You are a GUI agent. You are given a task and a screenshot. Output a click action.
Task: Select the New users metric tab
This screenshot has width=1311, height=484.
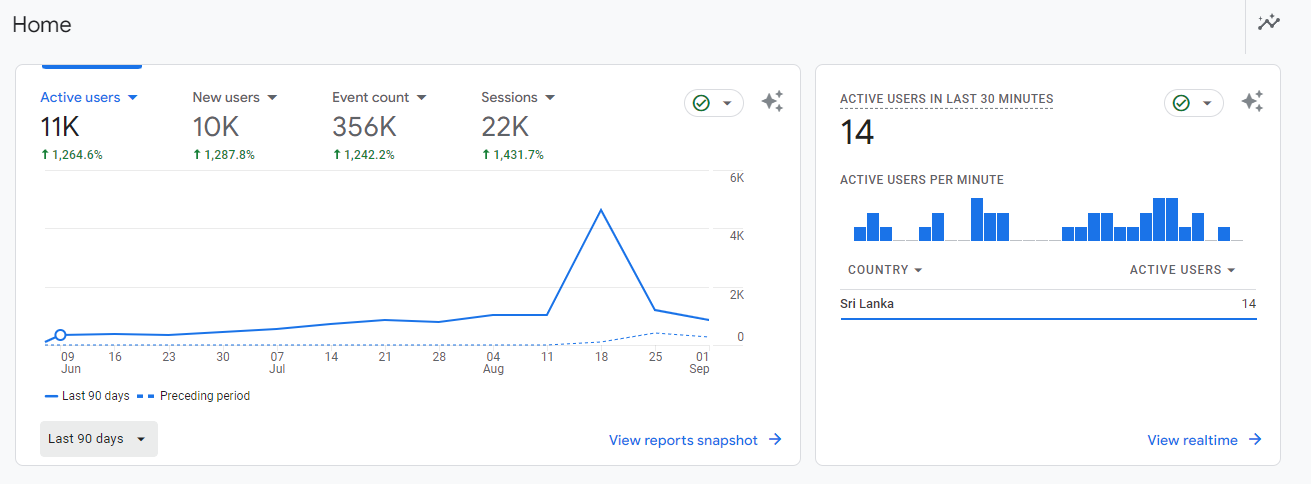[235, 97]
